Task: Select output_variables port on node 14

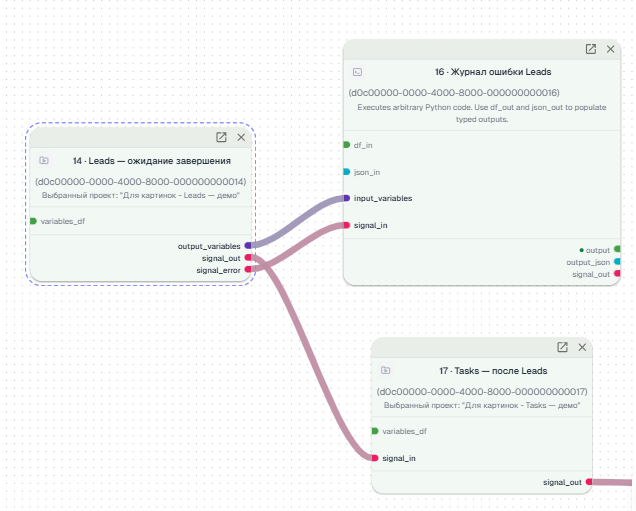Action: (248, 245)
